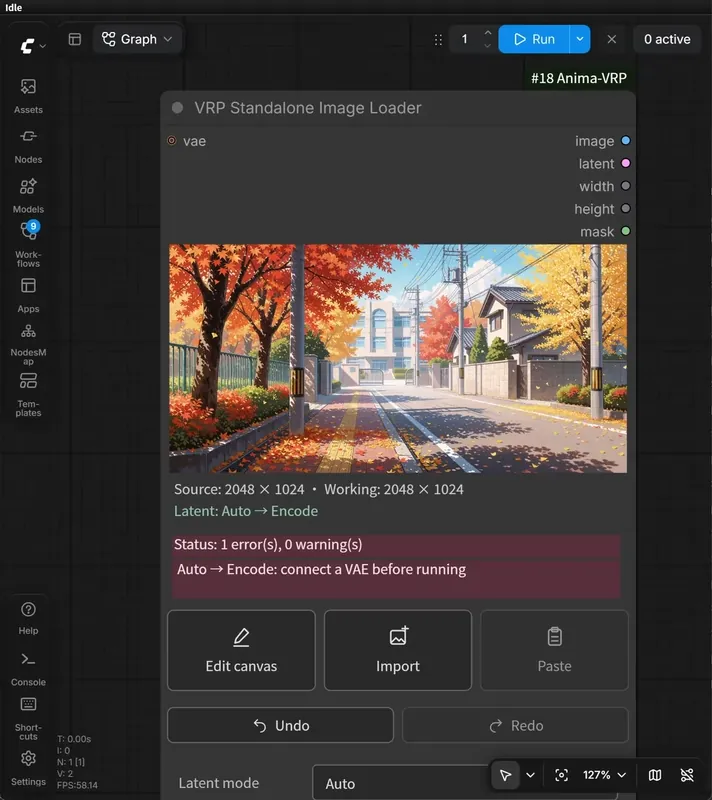Screen dimensions: 712x800
Task: Click the VRP Standalone Image Loader title
Action: click(x=308, y=108)
